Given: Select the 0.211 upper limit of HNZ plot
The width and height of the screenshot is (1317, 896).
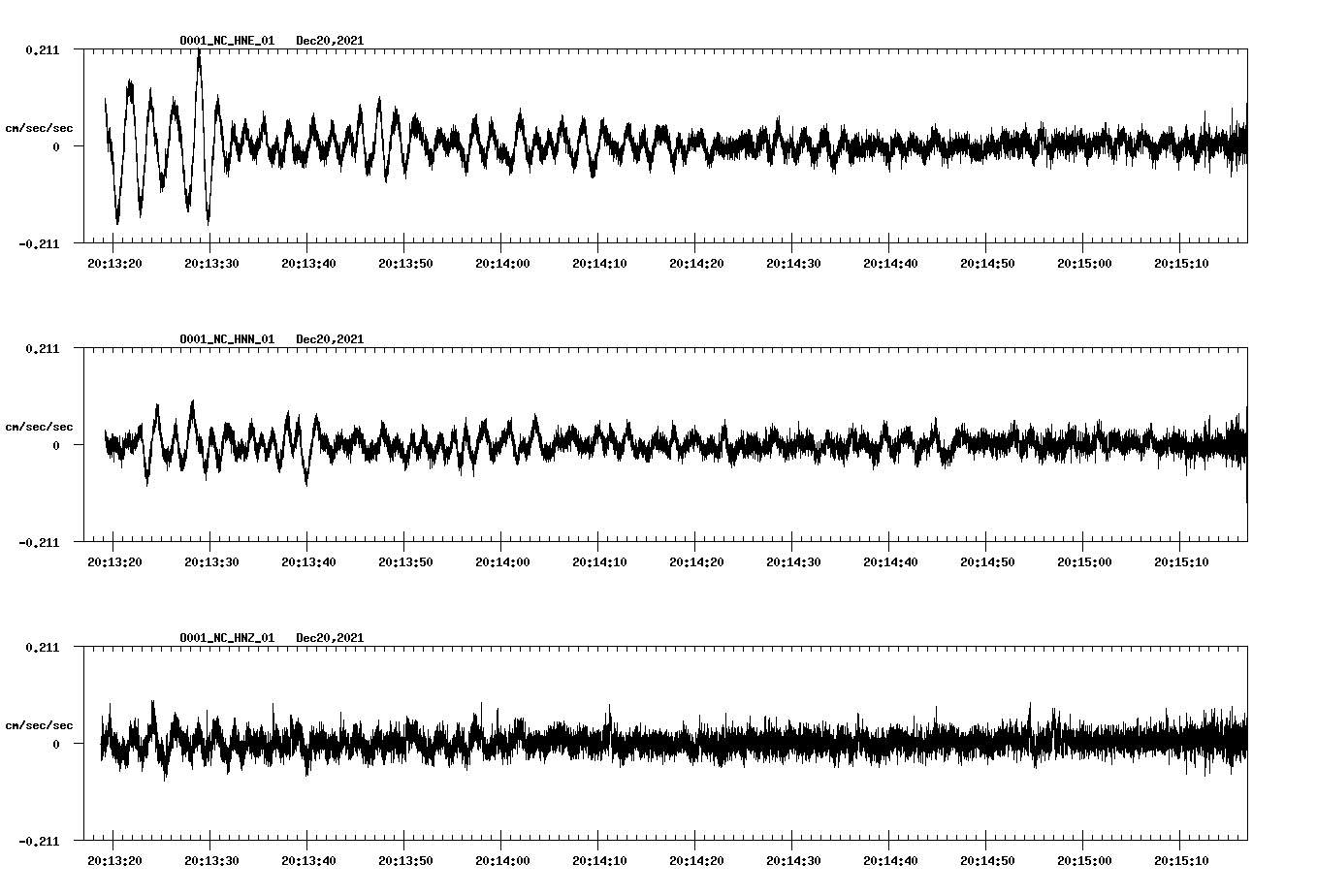Looking at the screenshot, I should (42, 647).
